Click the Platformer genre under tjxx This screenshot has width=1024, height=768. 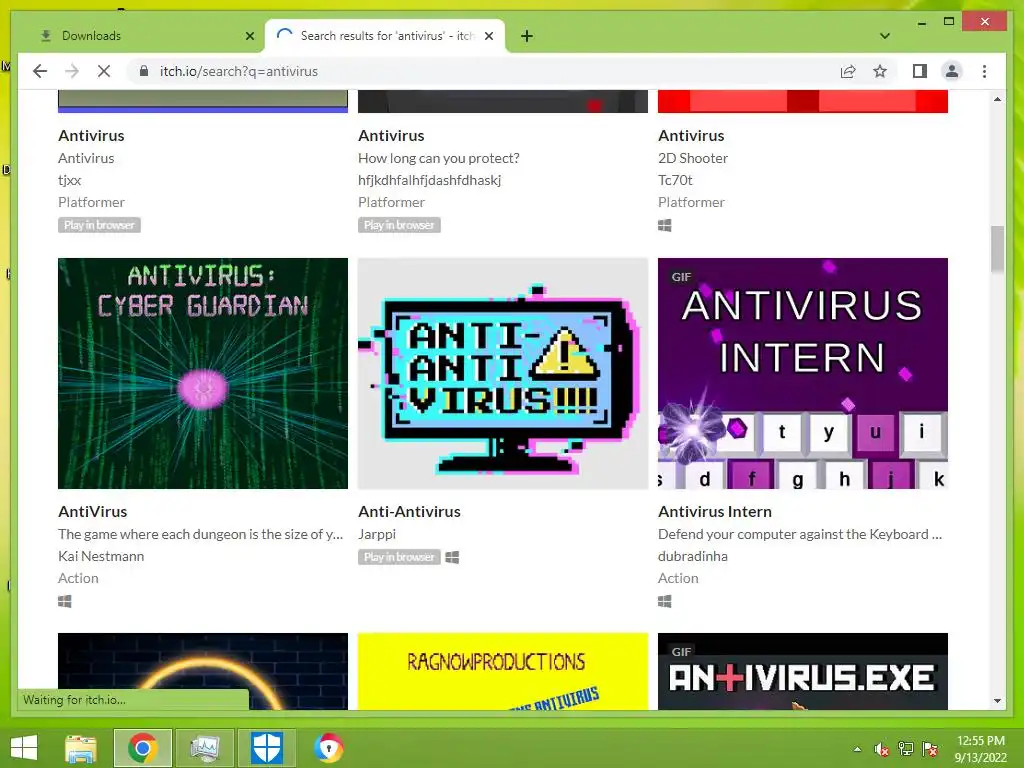[91, 202]
